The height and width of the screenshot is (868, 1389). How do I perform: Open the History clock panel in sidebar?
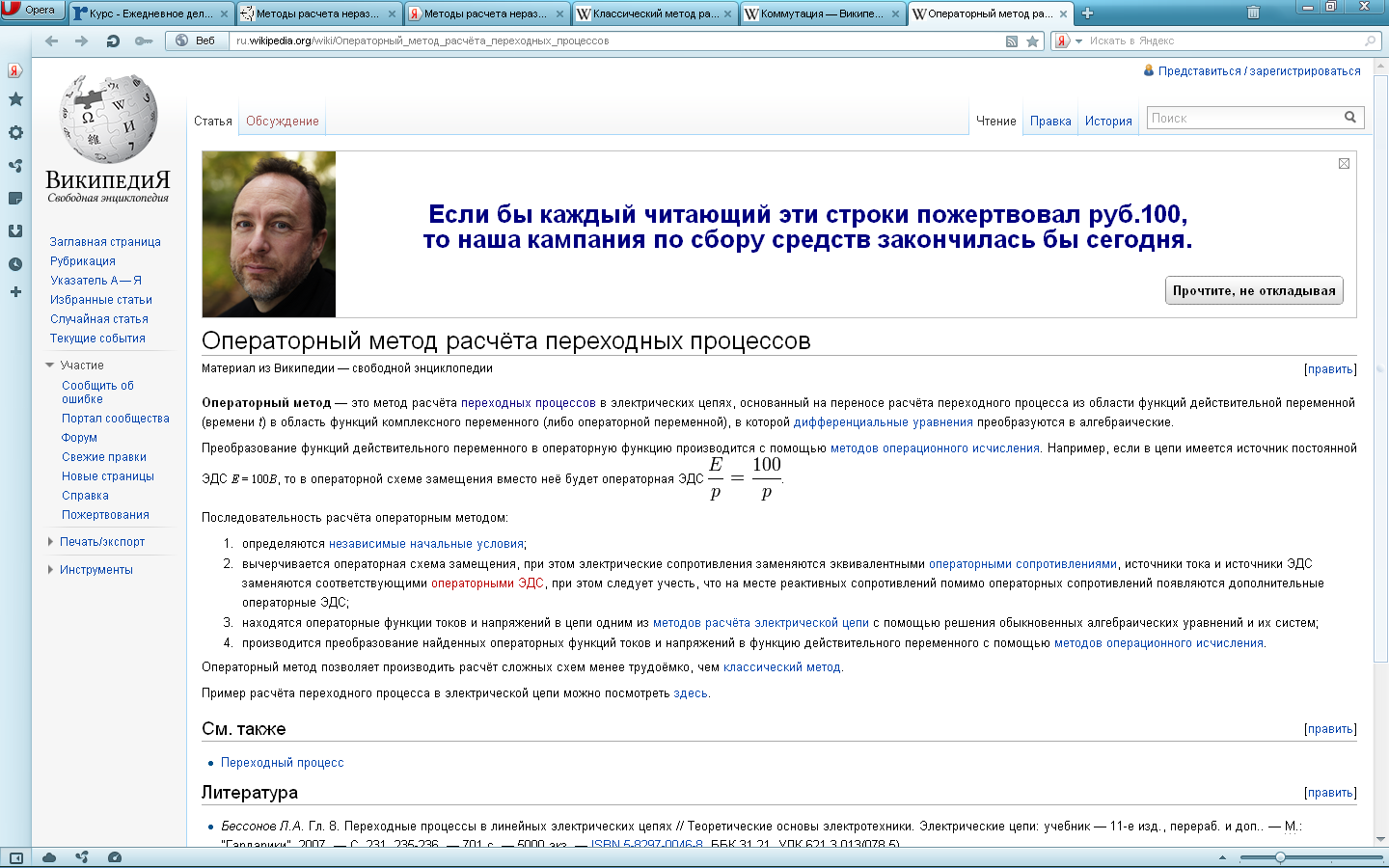pos(15,264)
